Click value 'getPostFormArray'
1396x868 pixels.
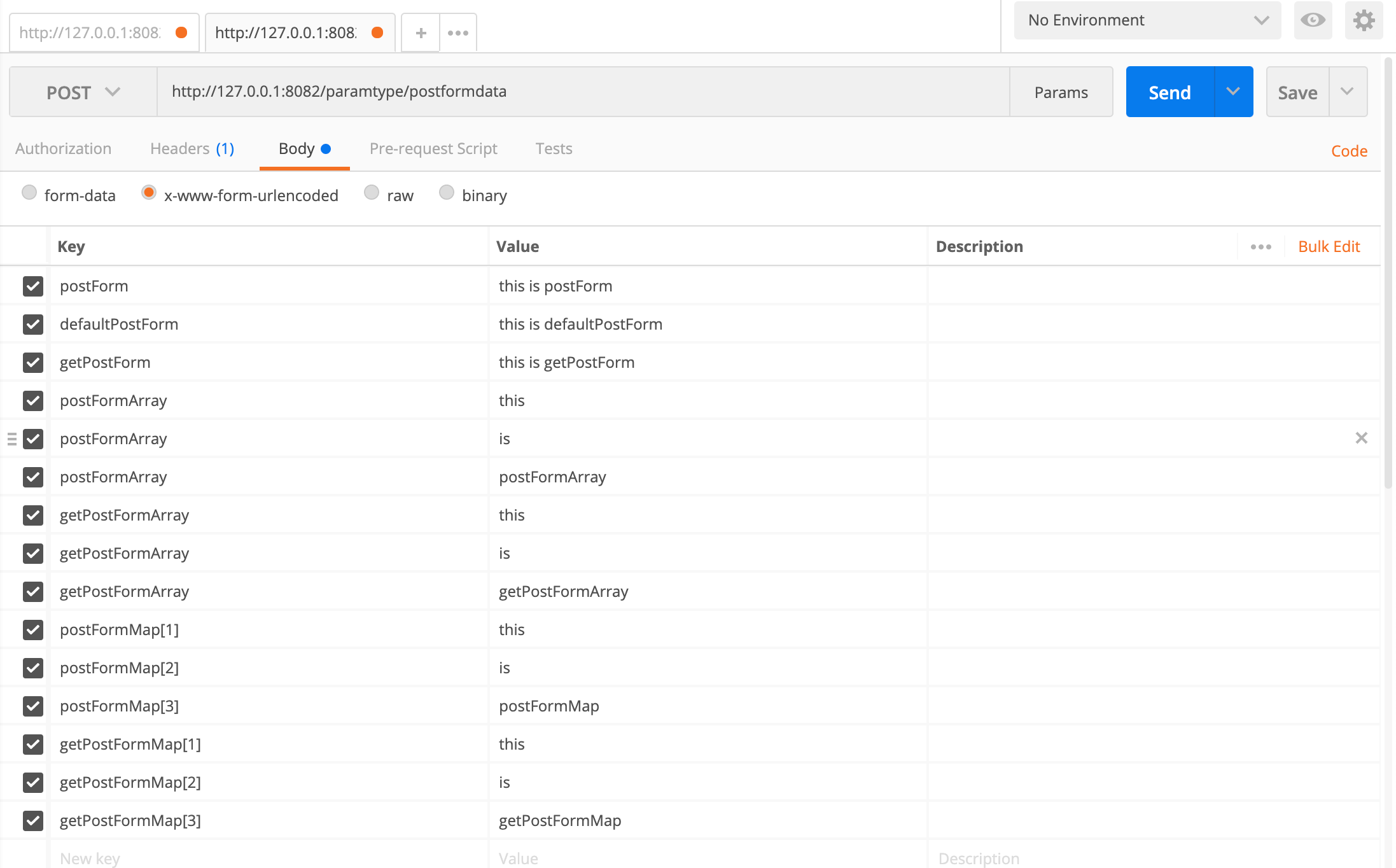[563, 592]
